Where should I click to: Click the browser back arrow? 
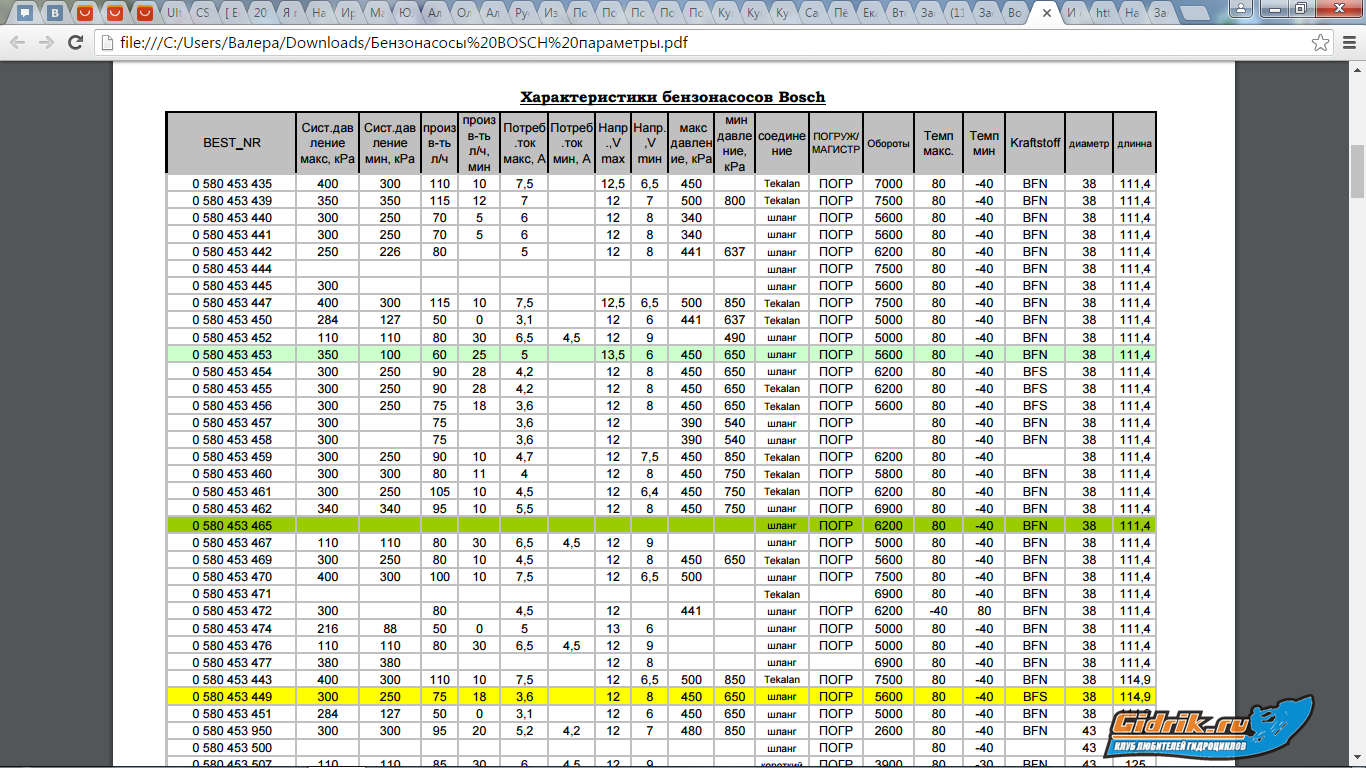click(17, 43)
